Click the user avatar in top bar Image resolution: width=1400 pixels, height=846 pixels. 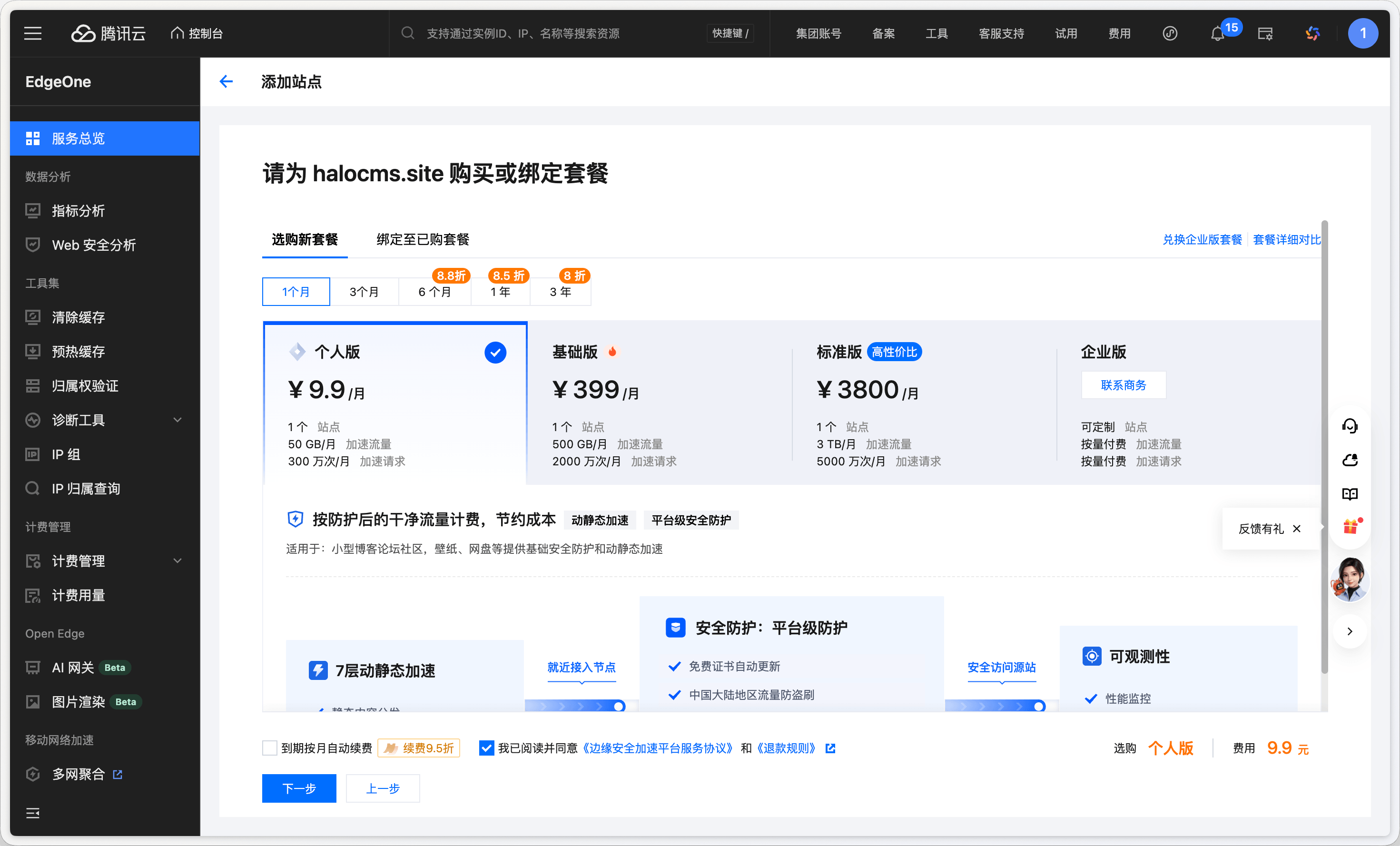point(1362,33)
